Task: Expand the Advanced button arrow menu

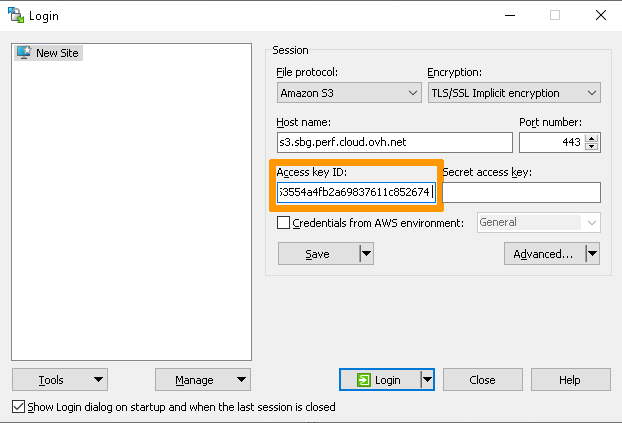Action: pos(593,254)
